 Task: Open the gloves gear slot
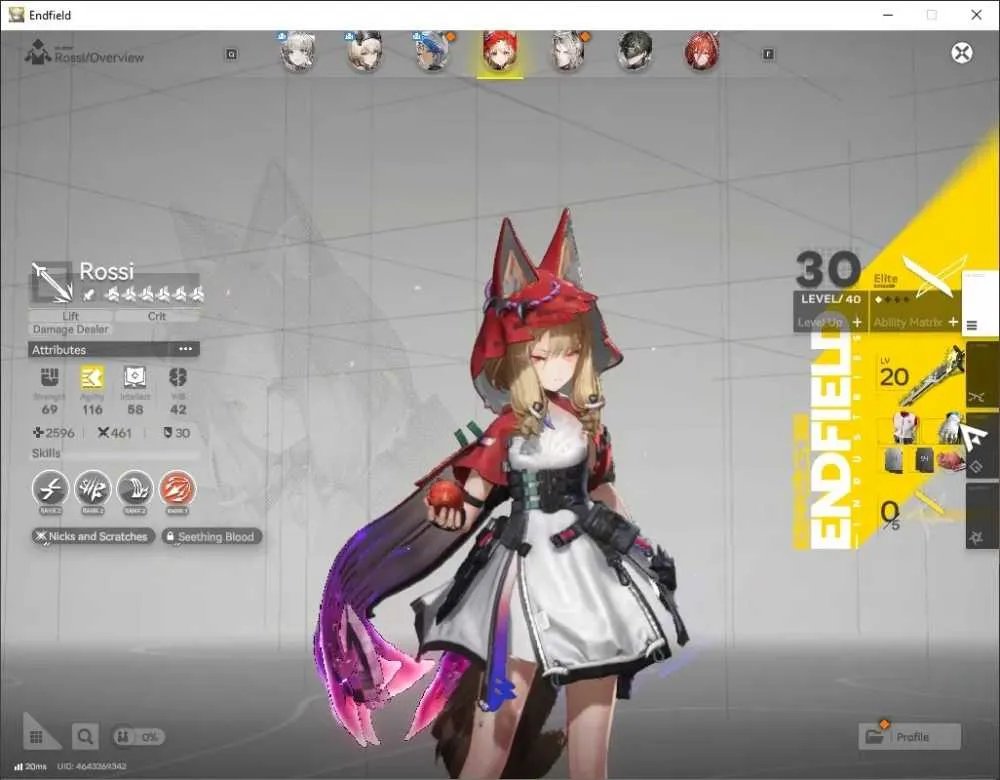click(x=950, y=427)
